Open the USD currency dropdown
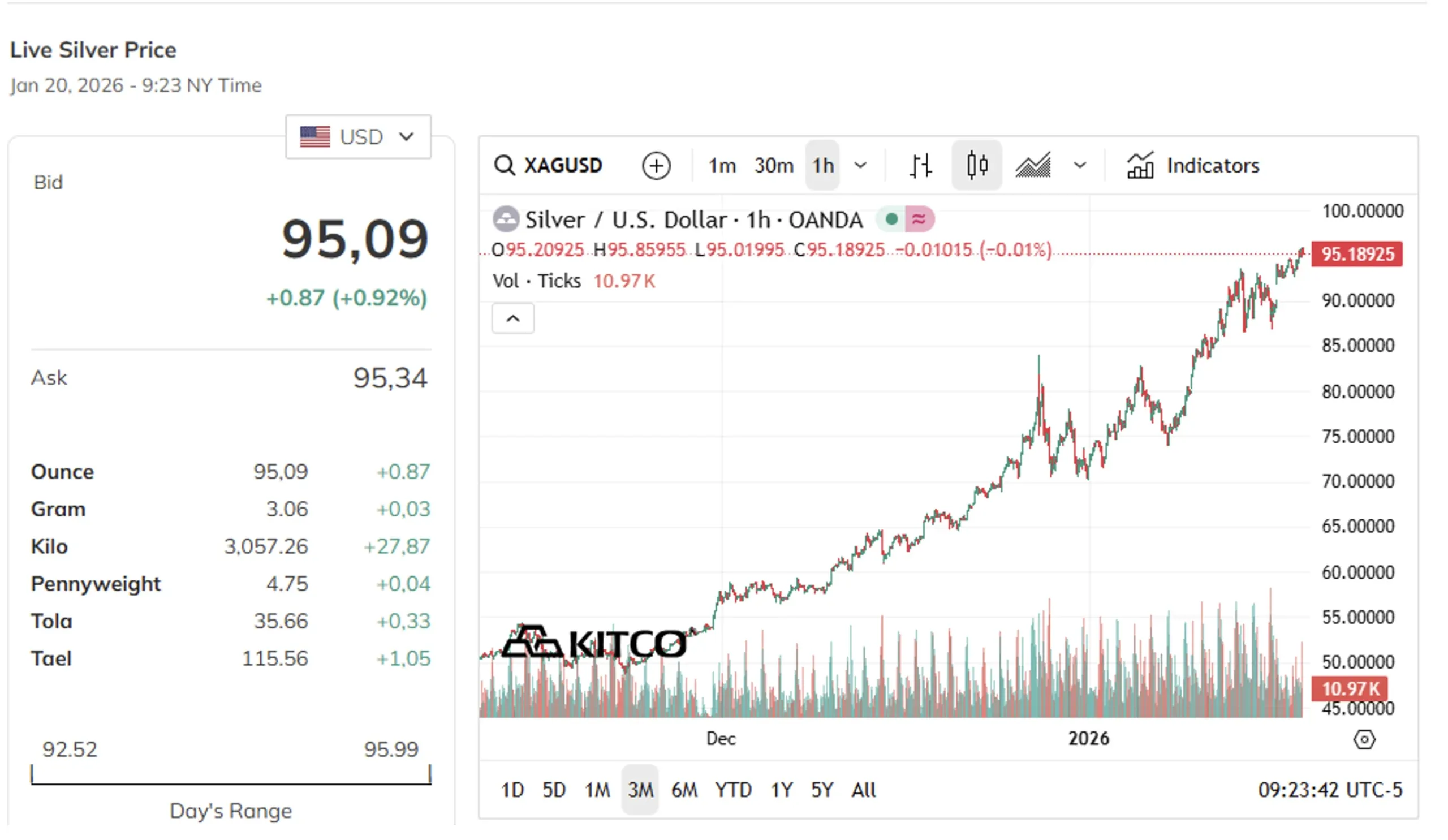1448x840 pixels. [358, 137]
